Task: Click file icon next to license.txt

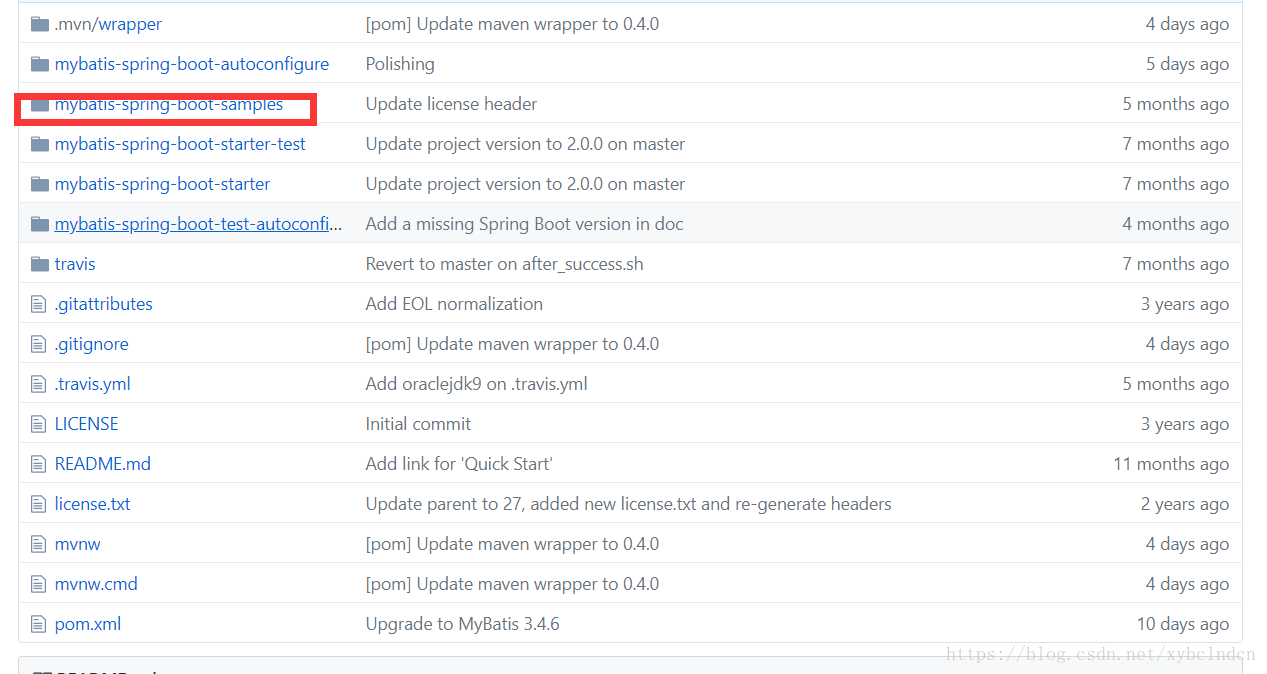Action: [x=39, y=504]
